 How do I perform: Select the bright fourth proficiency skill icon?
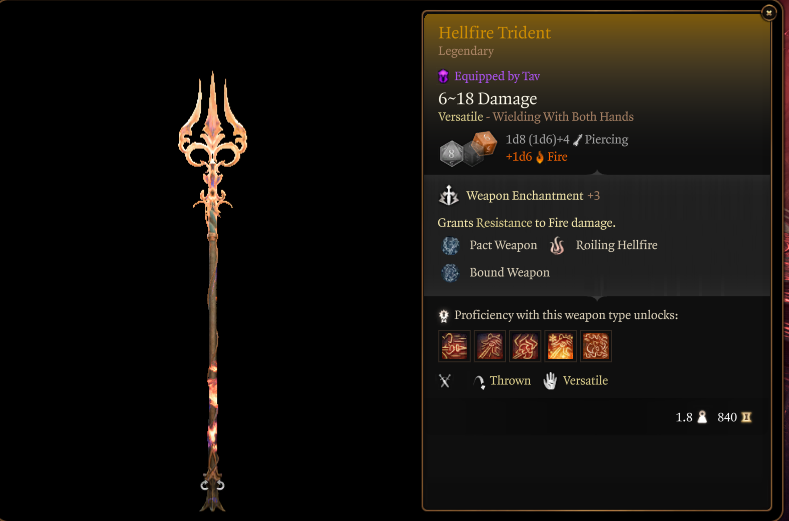click(x=560, y=346)
